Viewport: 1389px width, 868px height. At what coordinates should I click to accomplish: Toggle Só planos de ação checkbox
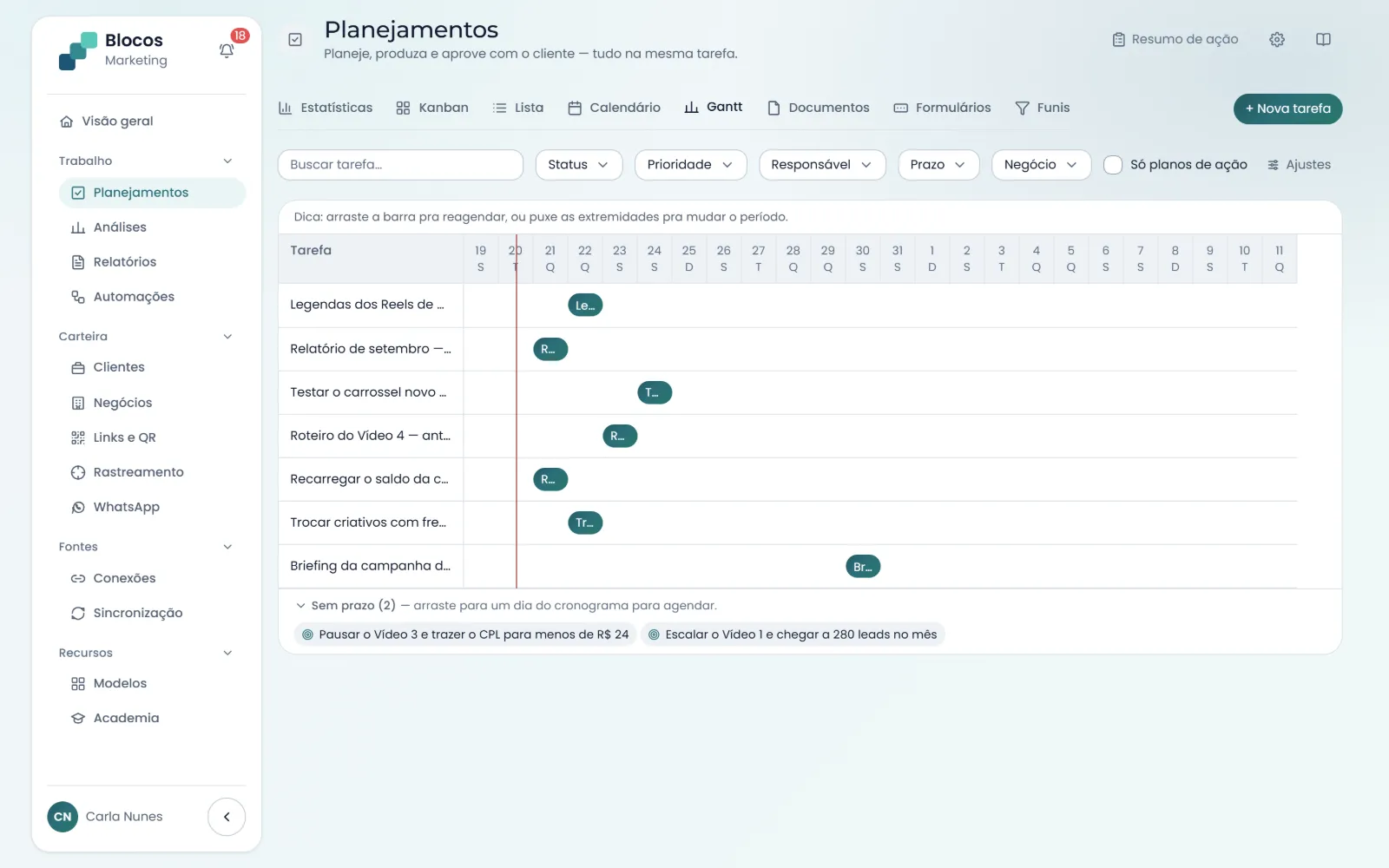click(x=1113, y=165)
